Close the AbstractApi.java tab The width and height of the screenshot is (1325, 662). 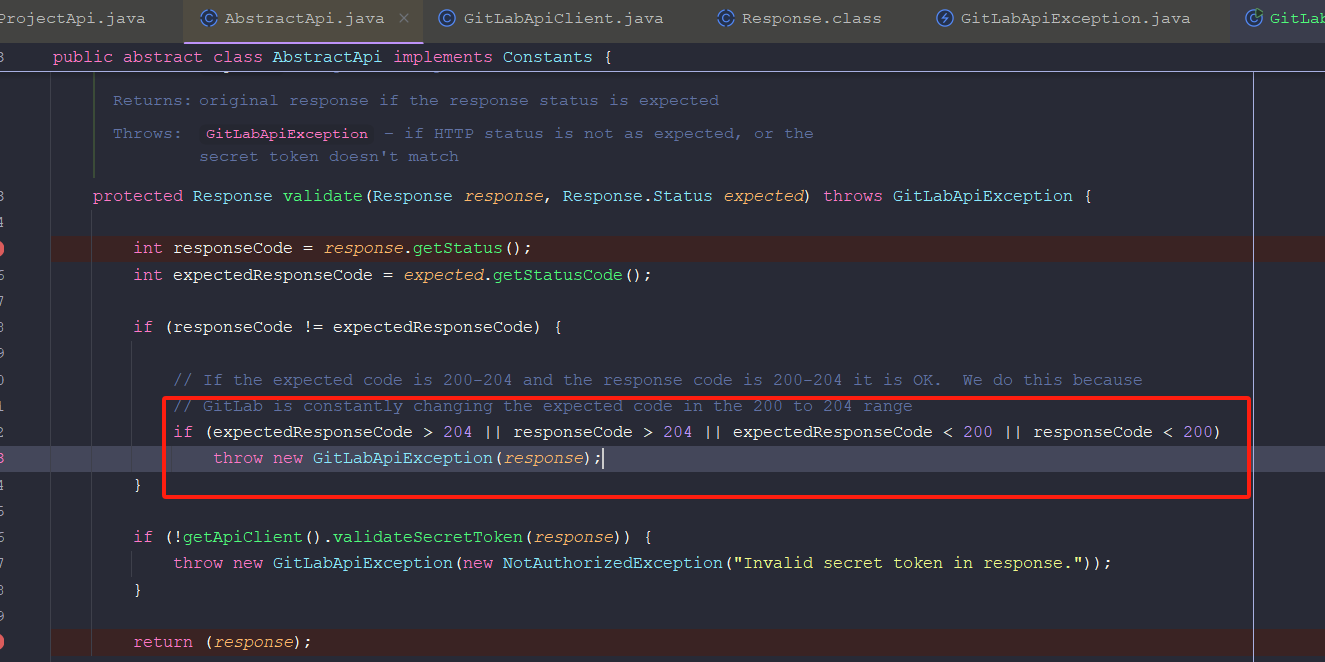click(x=403, y=18)
